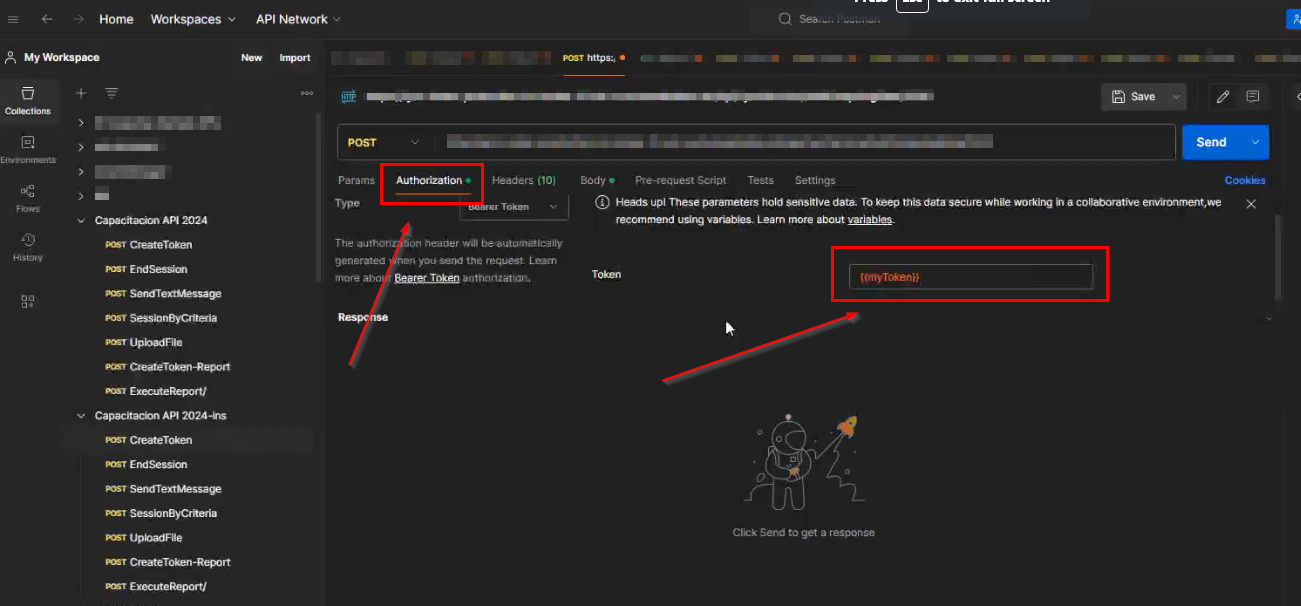Open the Cookies link
Viewport: 1301px width, 606px height.
coord(1245,180)
